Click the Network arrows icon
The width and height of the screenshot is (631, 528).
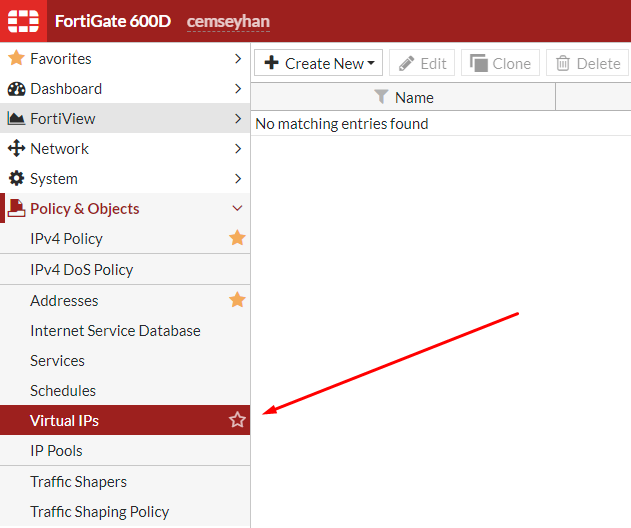tap(16, 148)
